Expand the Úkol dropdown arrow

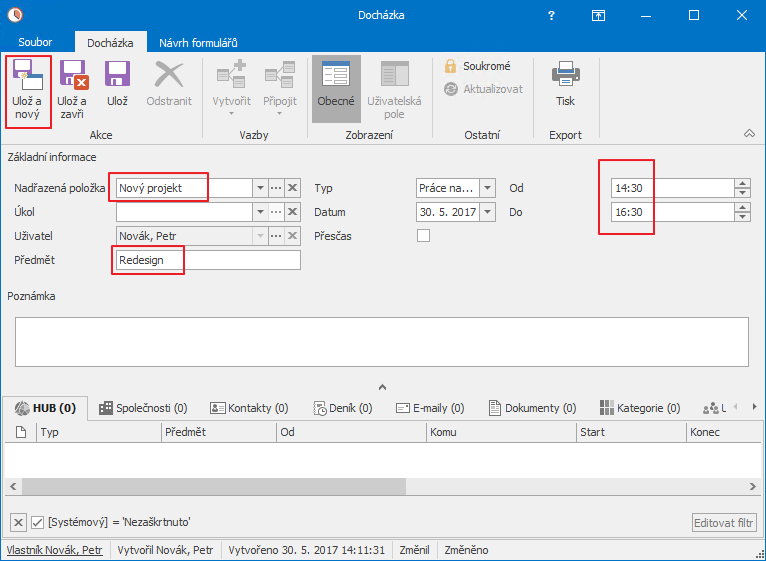(260, 212)
